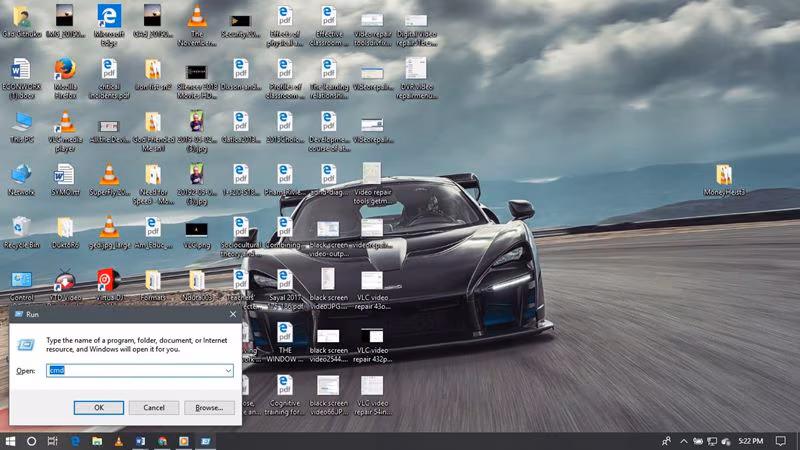The width and height of the screenshot is (800, 450).
Task: Select the Mozilla Firefox desktop shortcut
Action: coord(65,78)
